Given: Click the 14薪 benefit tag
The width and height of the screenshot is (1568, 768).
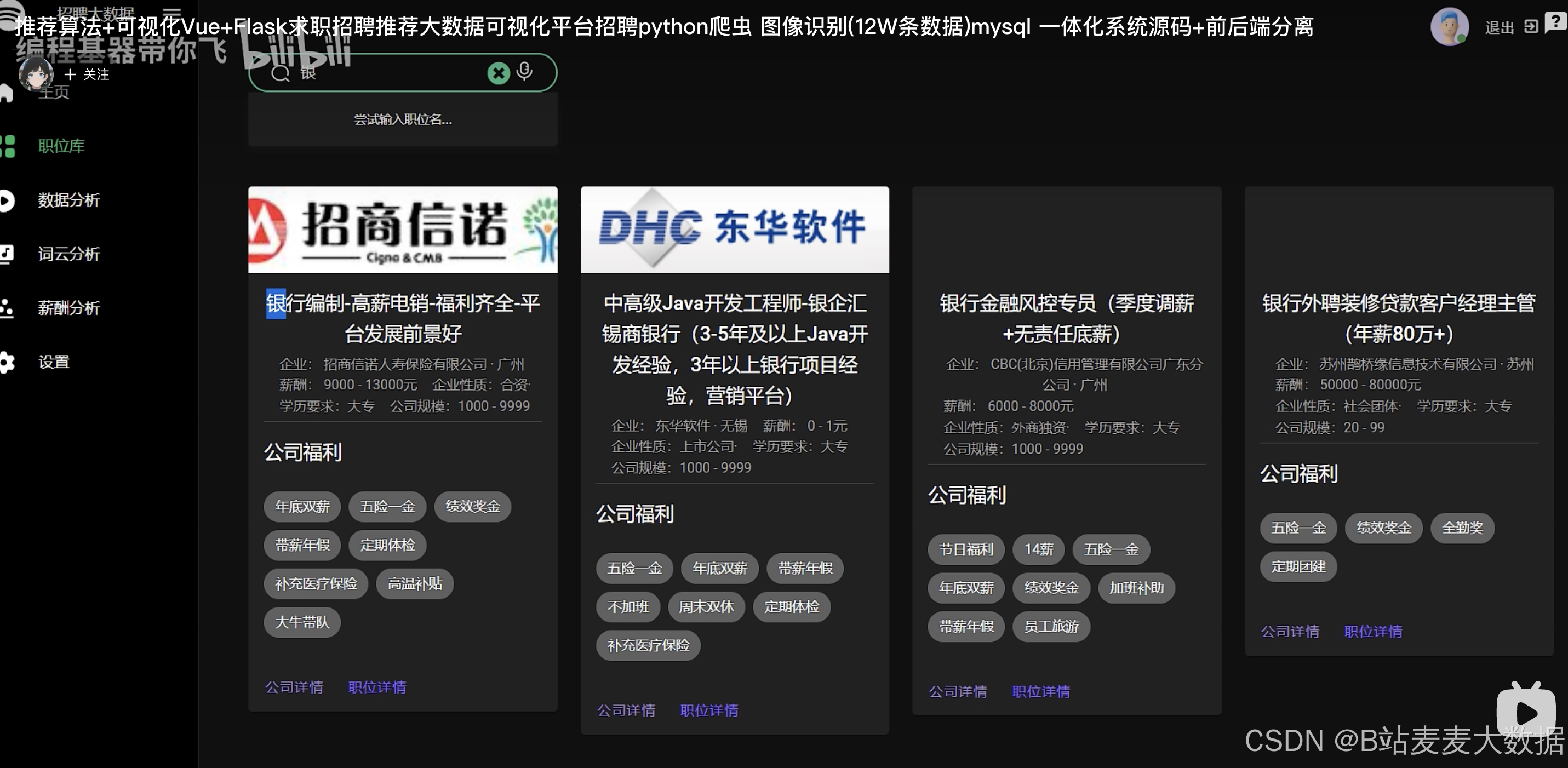Looking at the screenshot, I should (x=1038, y=549).
